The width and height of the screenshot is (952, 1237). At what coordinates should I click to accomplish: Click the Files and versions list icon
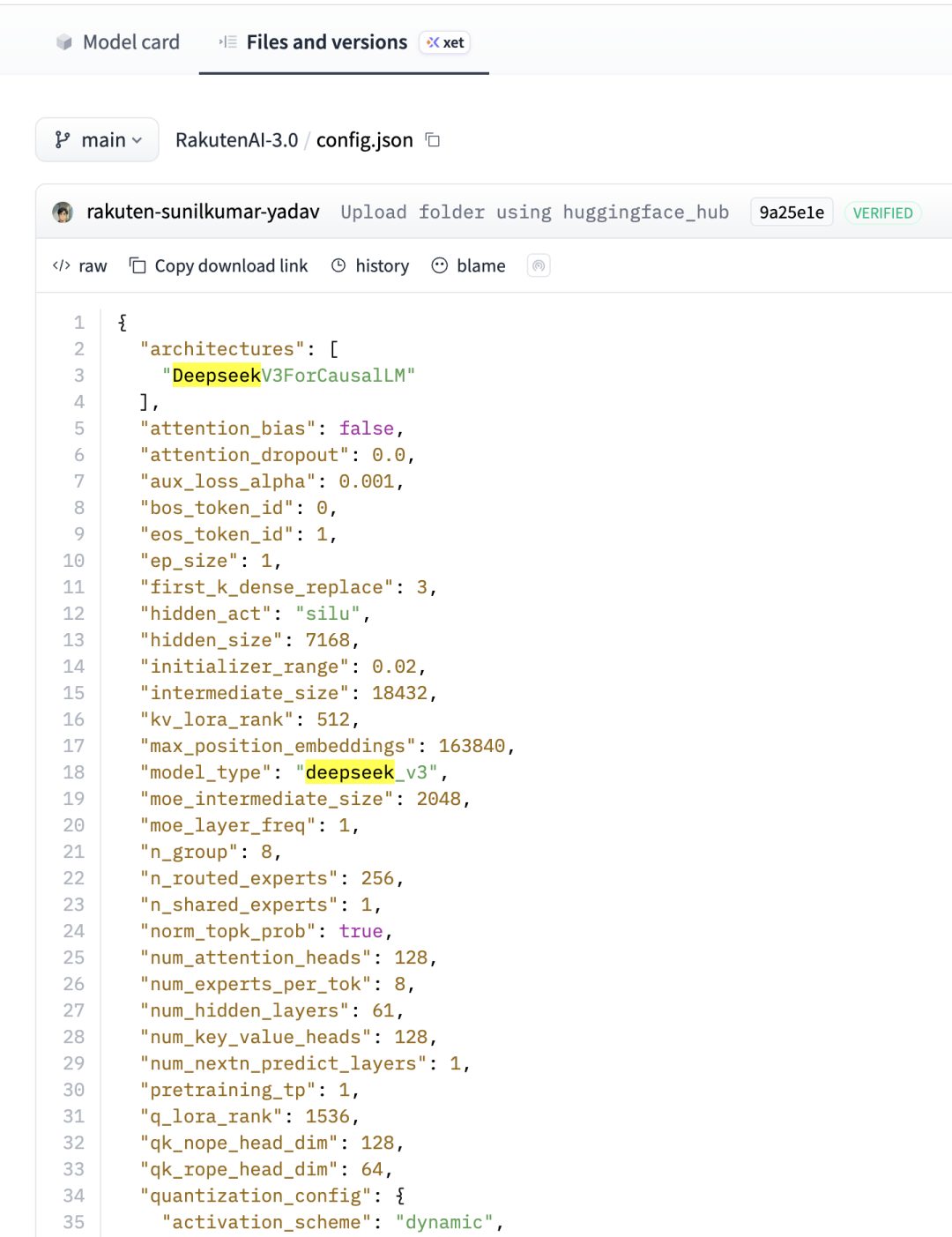[x=228, y=42]
